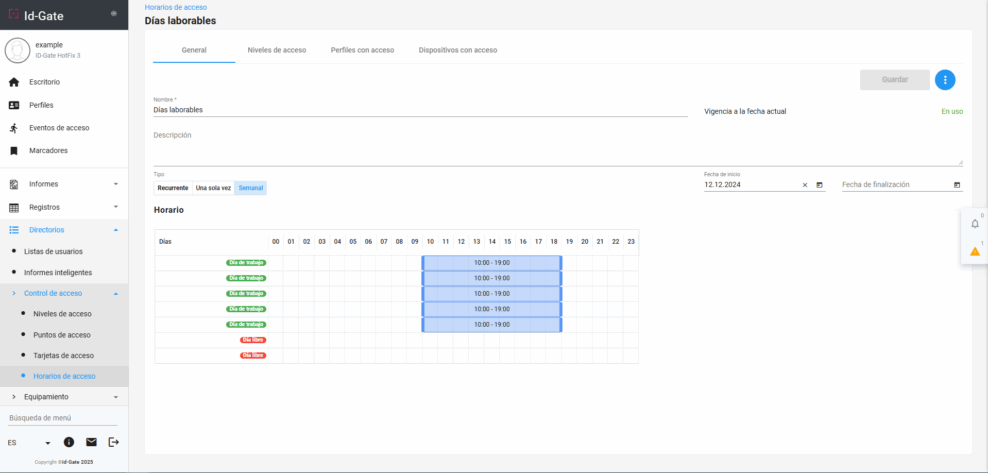Select the Semanal schedule type
The width and height of the screenshot is (988, 473).
pos(251,188)
